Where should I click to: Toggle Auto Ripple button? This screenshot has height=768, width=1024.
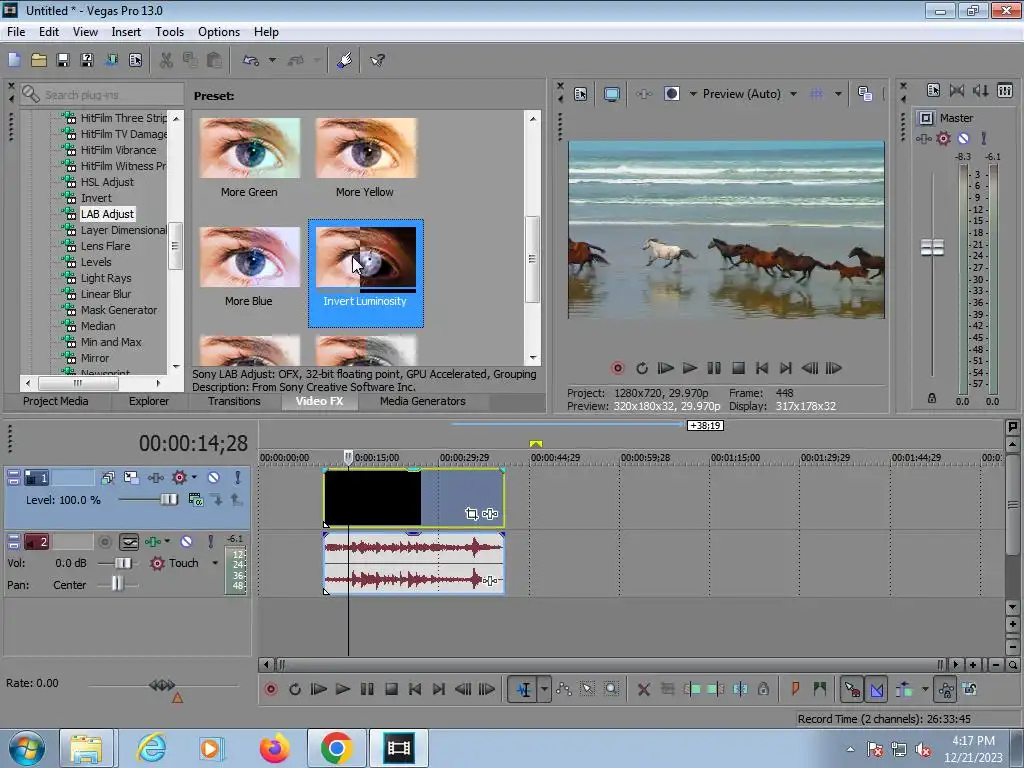click(x=904, y=689)
